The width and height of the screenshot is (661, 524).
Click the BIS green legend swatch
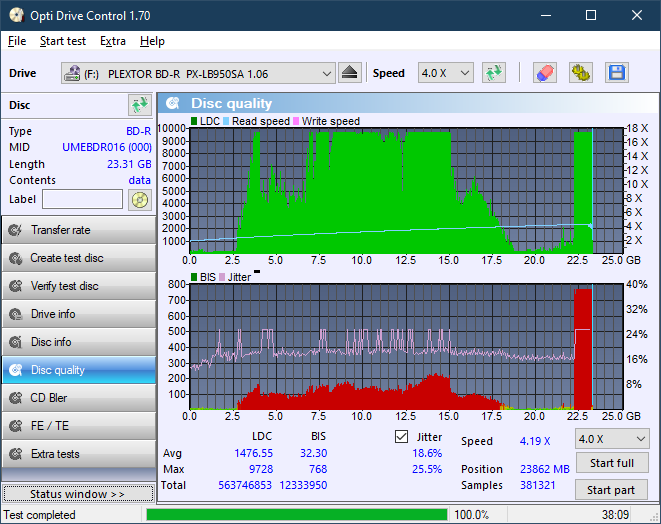[194, 277]
